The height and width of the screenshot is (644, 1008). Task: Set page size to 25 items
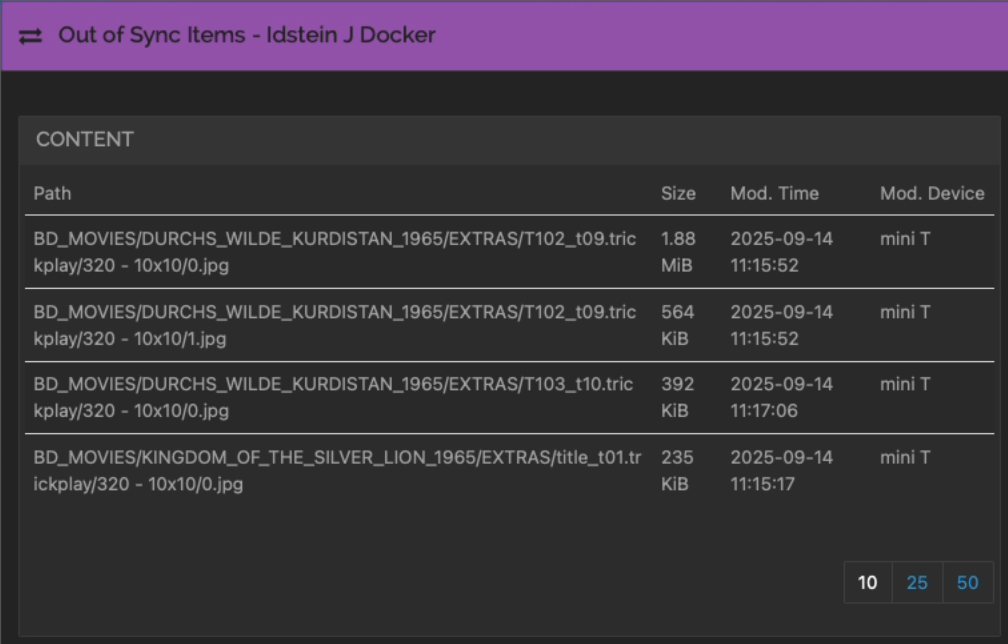coord(917,583)
